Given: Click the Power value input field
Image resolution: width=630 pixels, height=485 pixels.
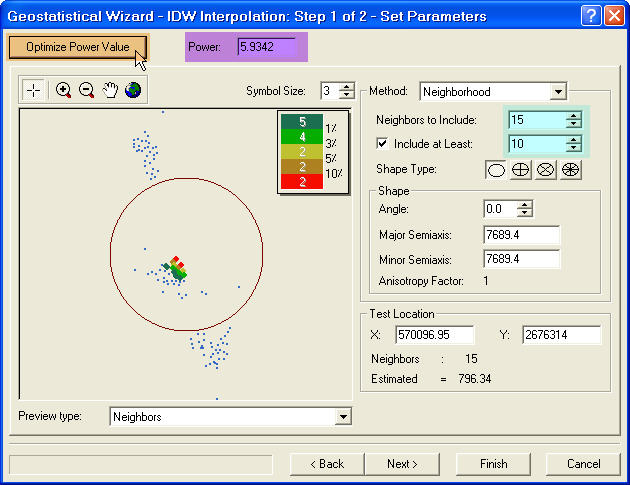Looking at the screenshot, I should tap(270, 47).
